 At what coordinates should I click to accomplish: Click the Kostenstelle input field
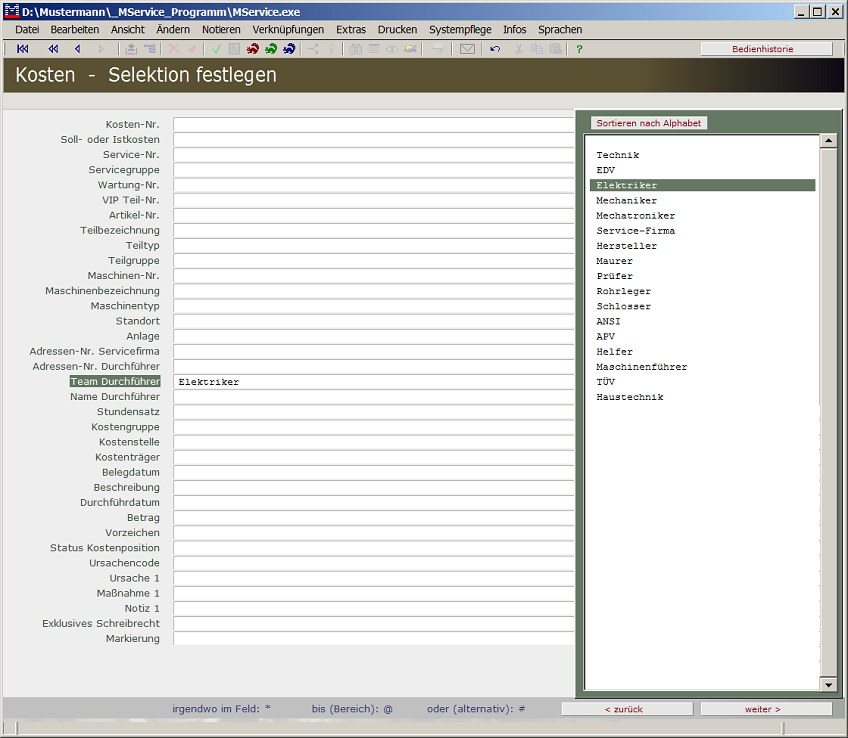click(x=373, y=442)
